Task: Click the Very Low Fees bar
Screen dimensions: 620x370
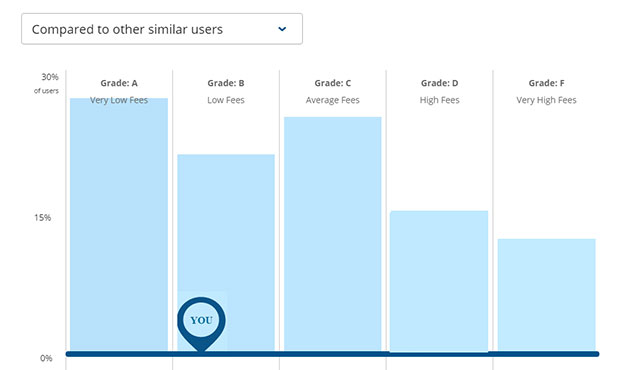Action: [x=119, y=224]
